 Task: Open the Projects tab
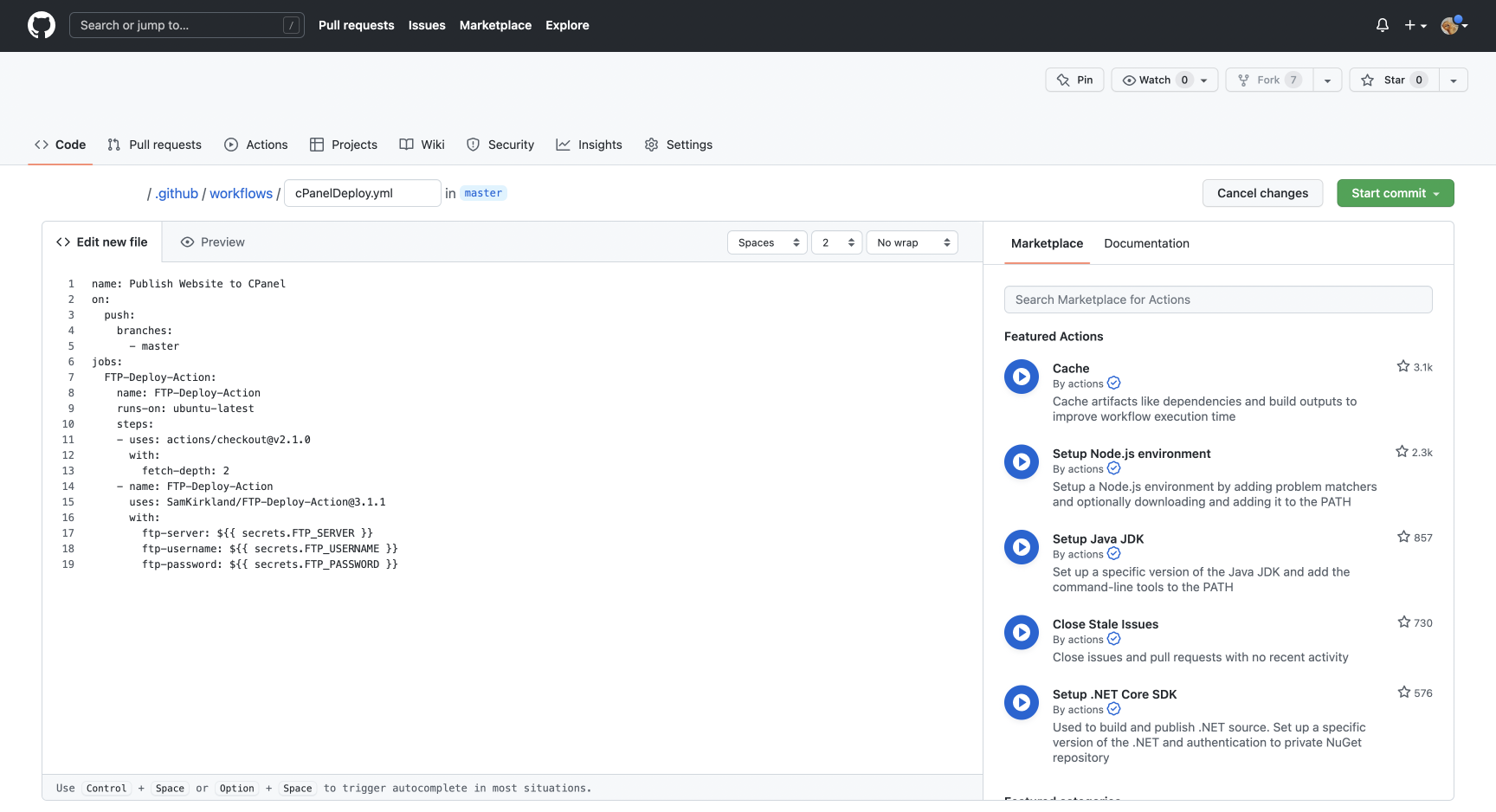(344, 145)
